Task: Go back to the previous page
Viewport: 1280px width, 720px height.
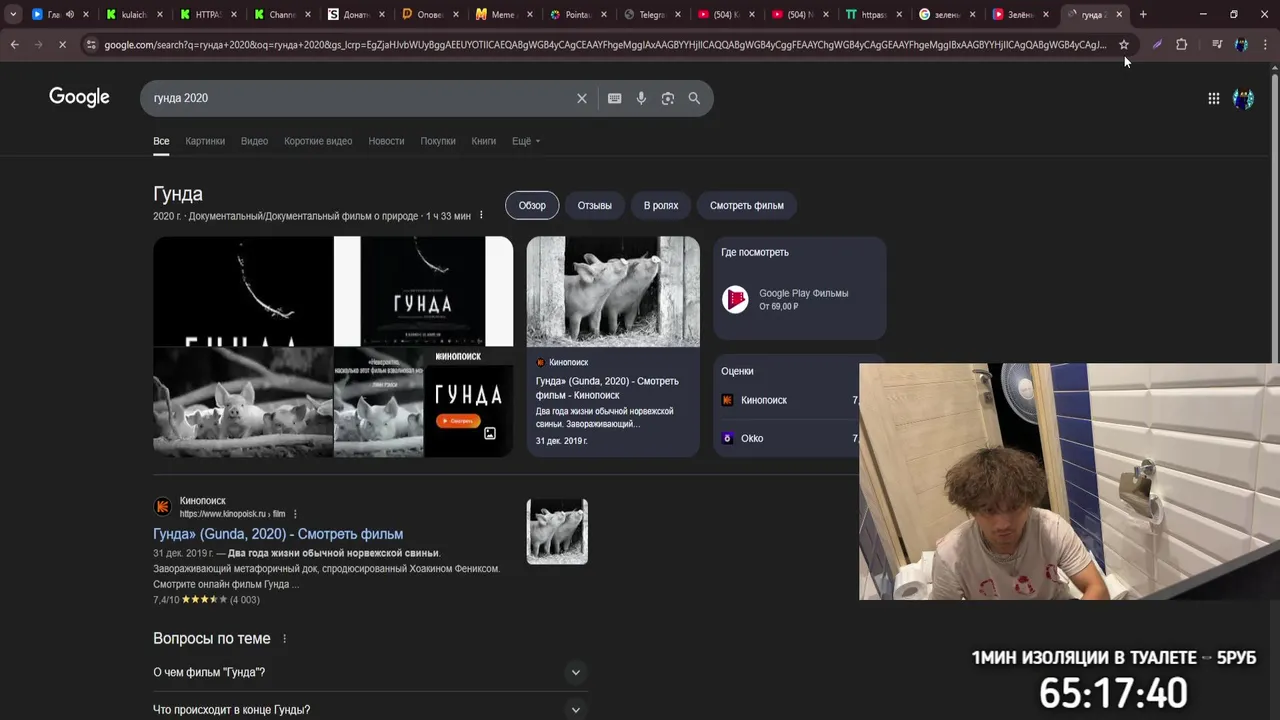Action: point(15,44)
